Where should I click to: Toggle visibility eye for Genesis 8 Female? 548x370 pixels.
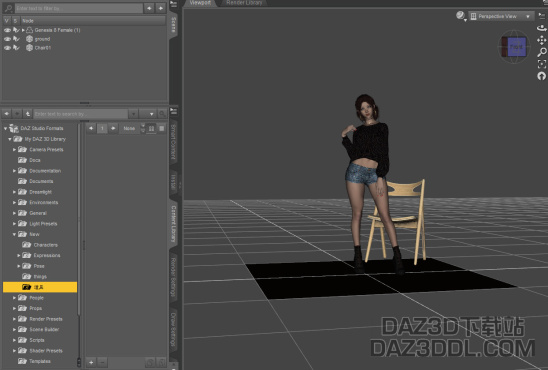coord(7,30)
